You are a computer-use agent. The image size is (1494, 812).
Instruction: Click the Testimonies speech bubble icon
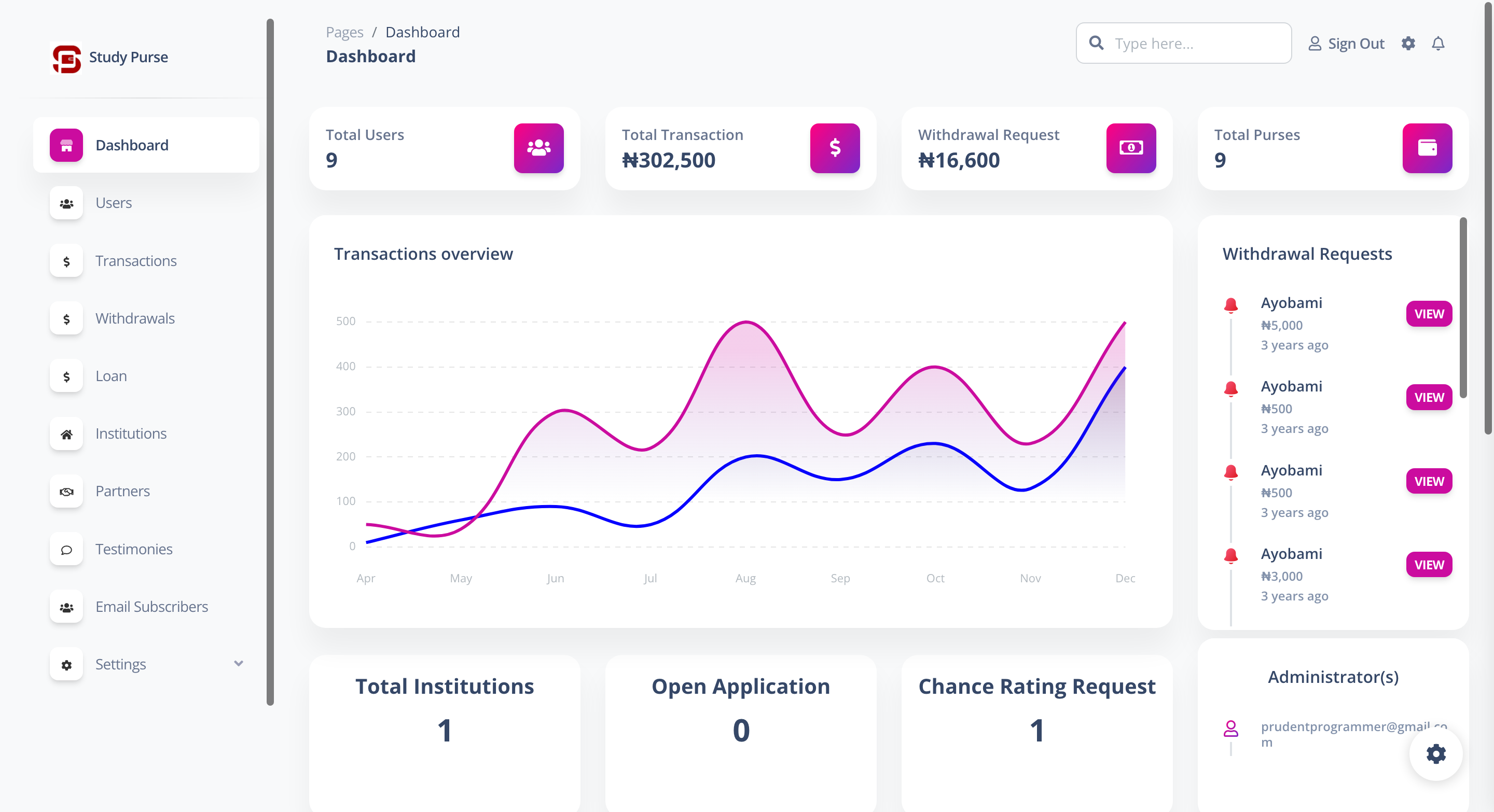coord(67,549)
